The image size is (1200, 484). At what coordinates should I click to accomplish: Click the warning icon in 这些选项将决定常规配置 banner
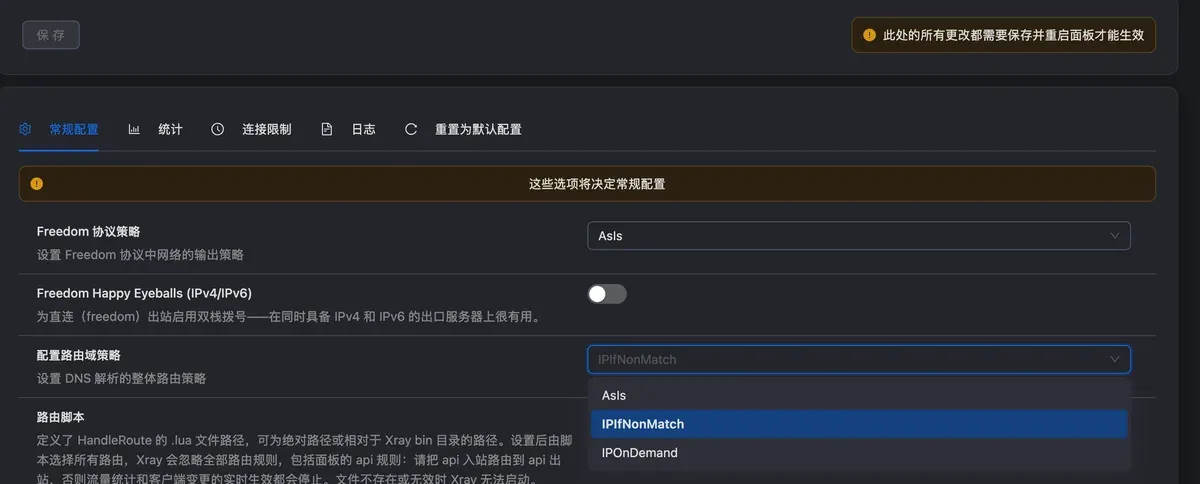pos(37,184)
